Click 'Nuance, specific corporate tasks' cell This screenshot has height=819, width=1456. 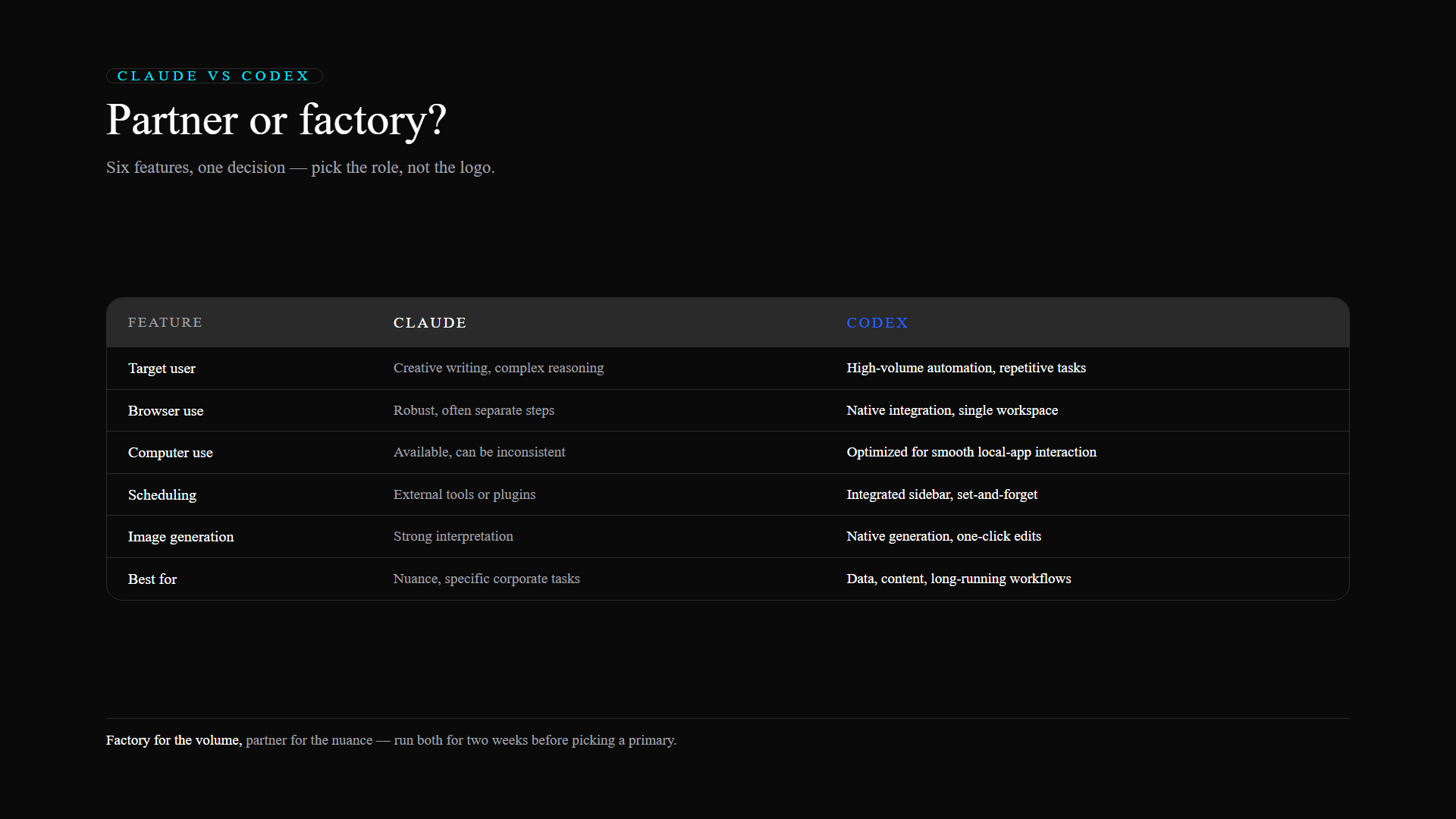(487, 579)
